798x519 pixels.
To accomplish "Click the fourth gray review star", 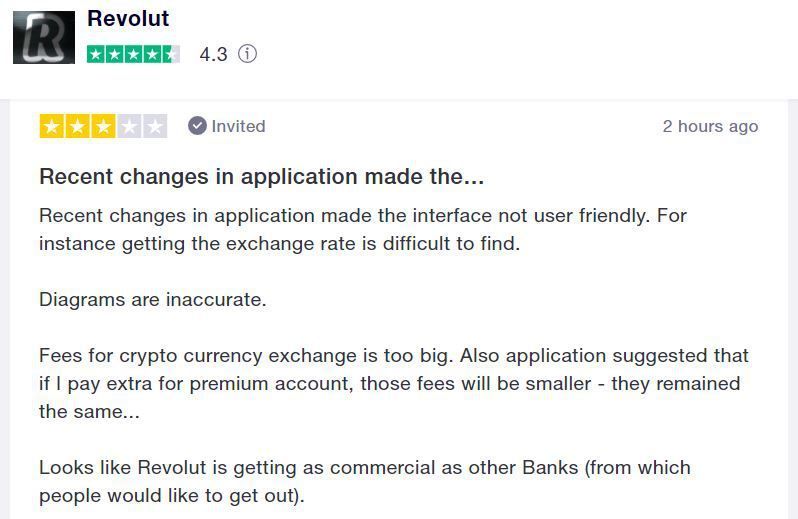I will coord(129,126).
